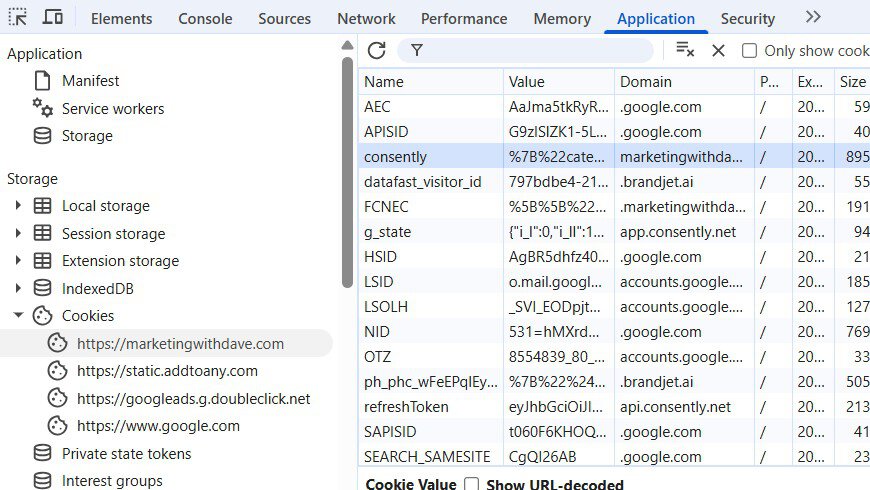The width and height of the screenshot is (870, 490).
Task: Open Interest groups
Action: click(x=112, y=481)
